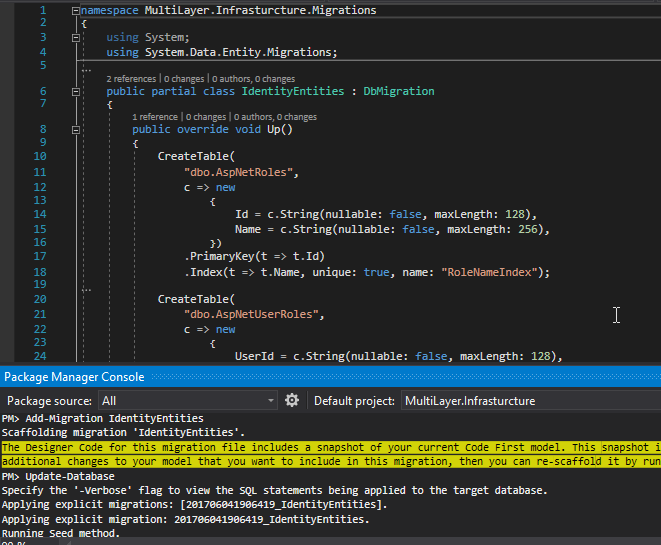Click line number 18 in the gutter
The image size is (661, 545).
[40, 272]
